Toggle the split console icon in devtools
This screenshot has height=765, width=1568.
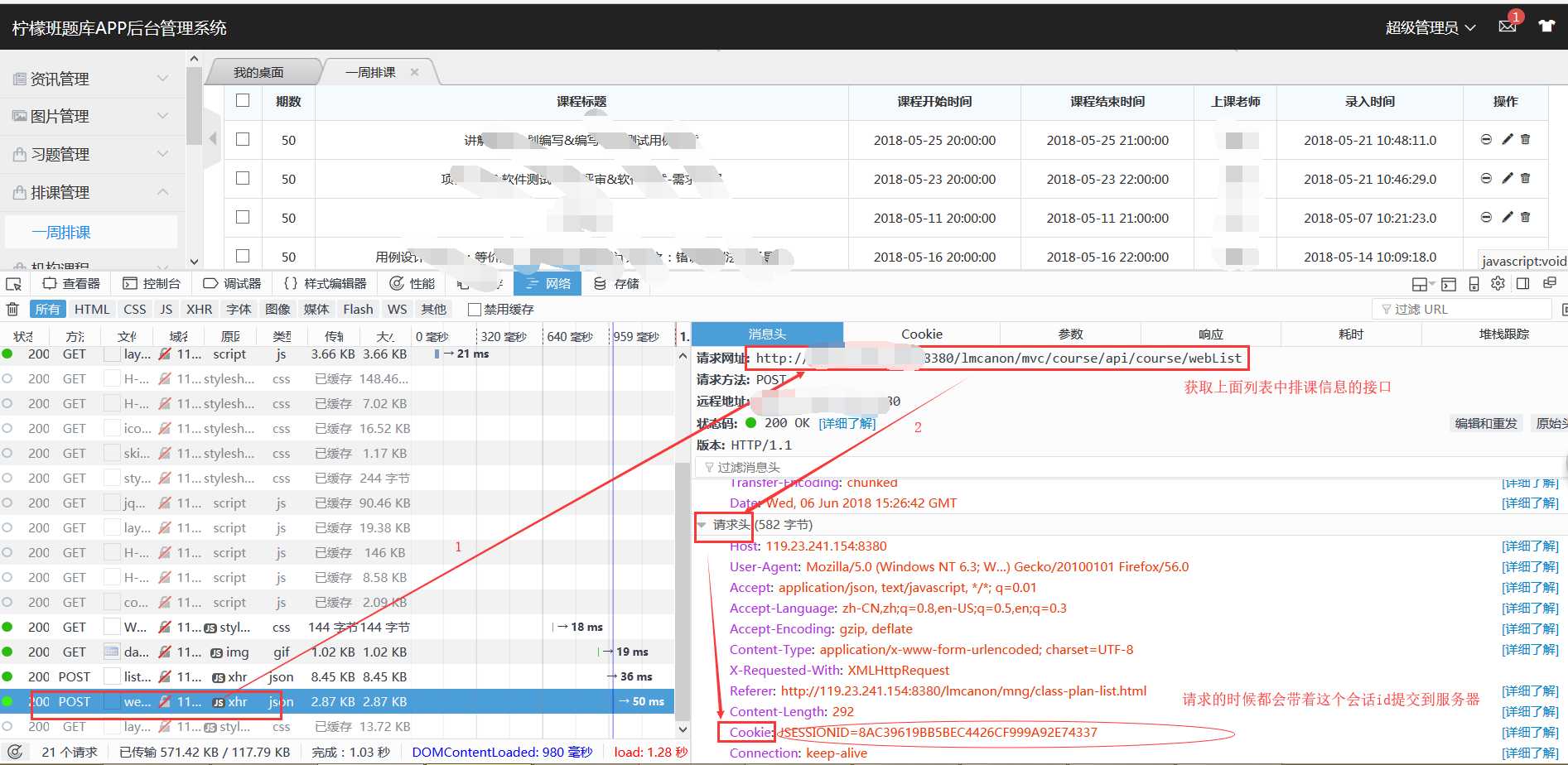point(1449,284)
